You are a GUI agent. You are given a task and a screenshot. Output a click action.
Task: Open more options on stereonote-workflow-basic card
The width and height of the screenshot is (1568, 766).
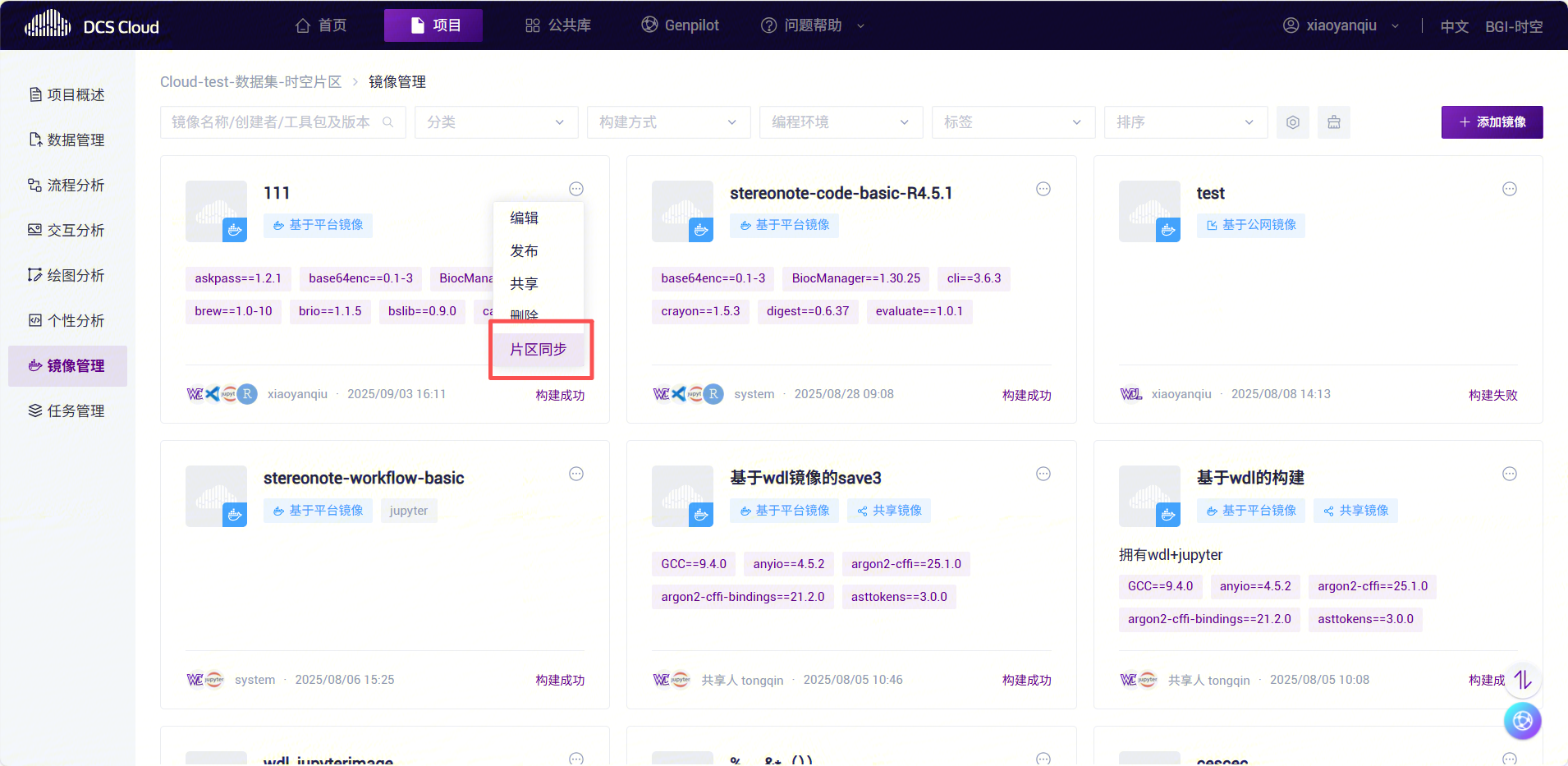[x=576, y=474]
